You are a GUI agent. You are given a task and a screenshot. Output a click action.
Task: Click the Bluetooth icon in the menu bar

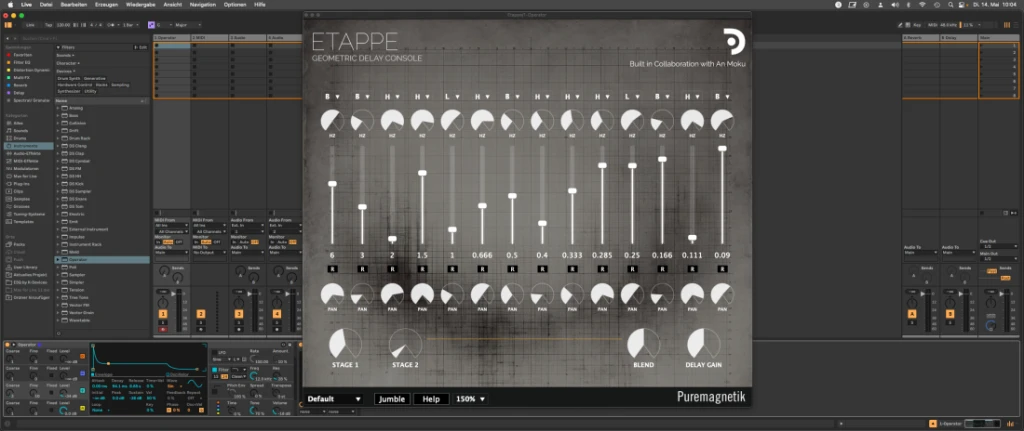(x=908, y=4)
